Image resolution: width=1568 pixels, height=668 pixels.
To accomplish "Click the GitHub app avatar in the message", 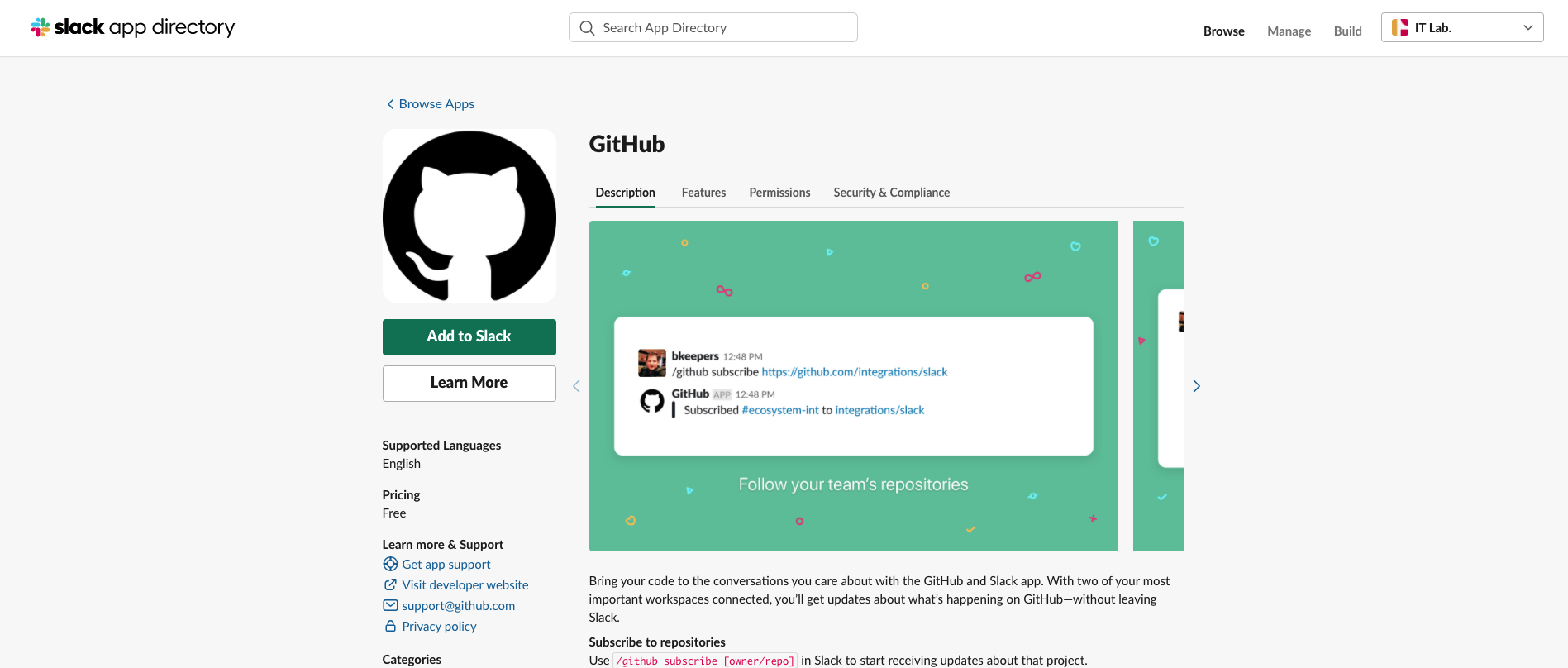I will click(x=652, y=401).
